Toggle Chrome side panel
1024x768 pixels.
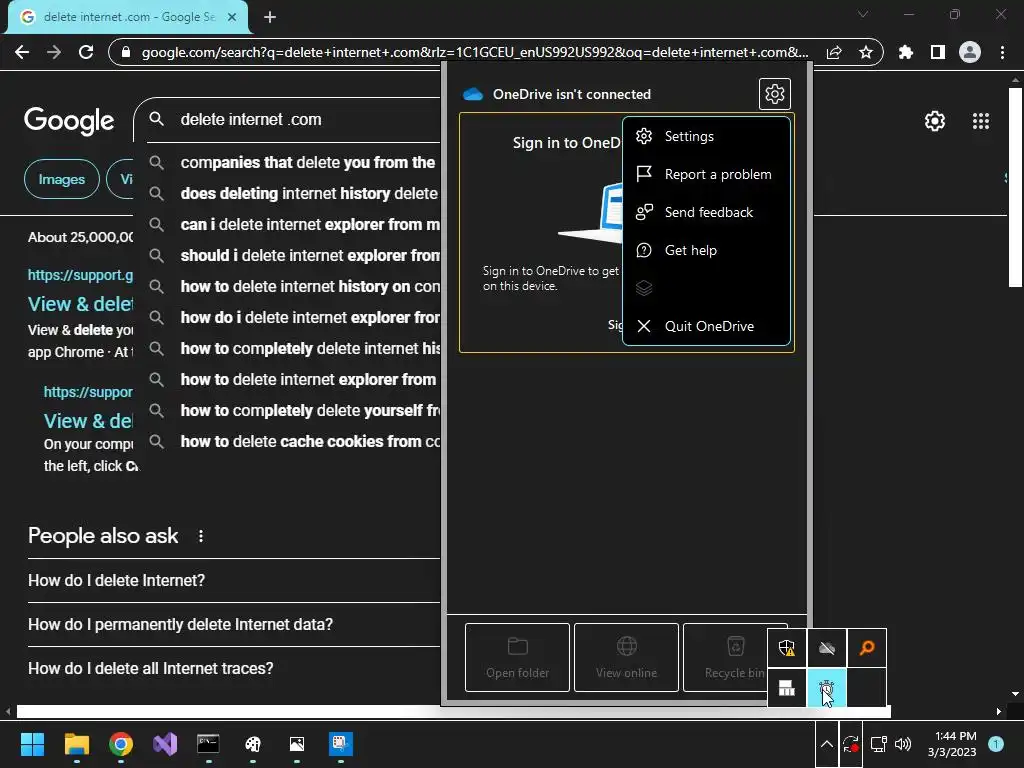938,52
